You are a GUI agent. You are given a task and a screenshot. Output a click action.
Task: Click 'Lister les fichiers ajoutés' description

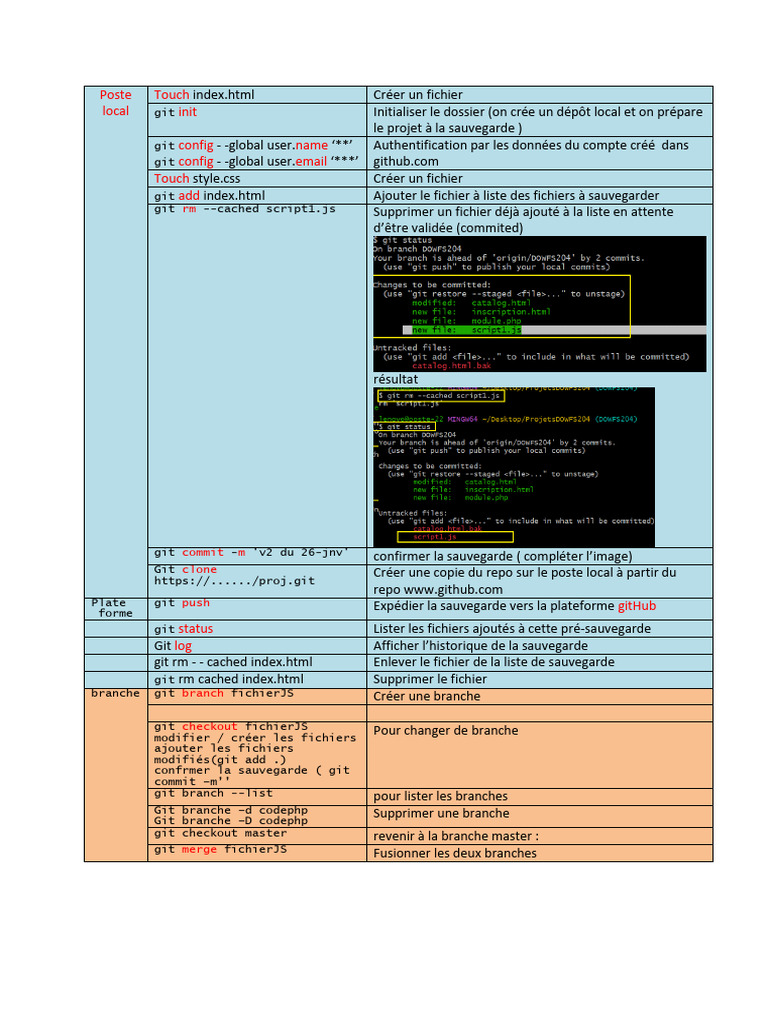pos(512,629)
